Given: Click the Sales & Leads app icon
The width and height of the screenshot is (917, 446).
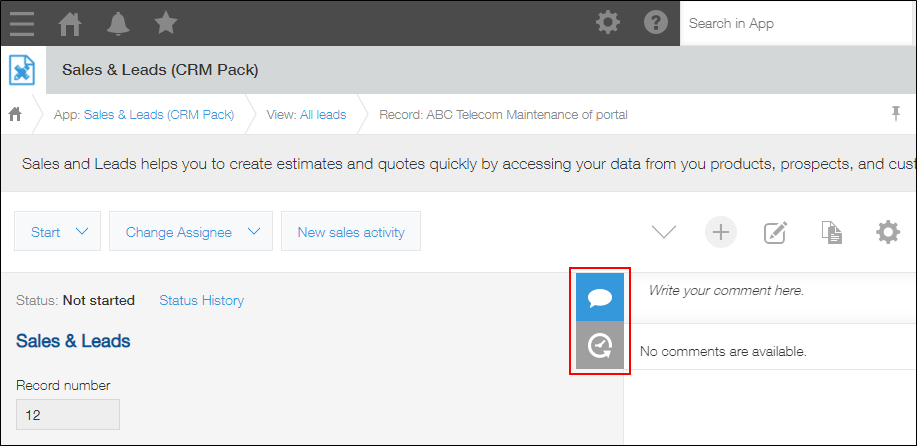Looking at the screenshot, I should click(22, 70).
